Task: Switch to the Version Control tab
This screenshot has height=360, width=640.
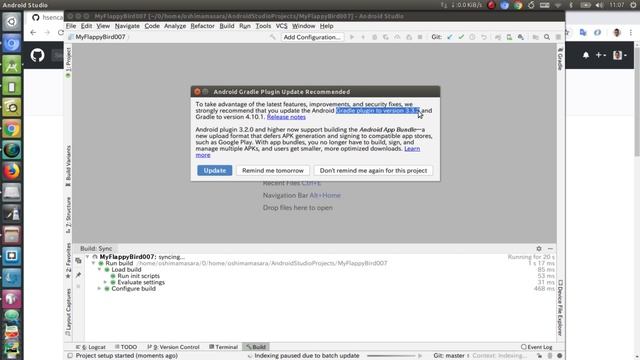Action: [x=173, y=347]
